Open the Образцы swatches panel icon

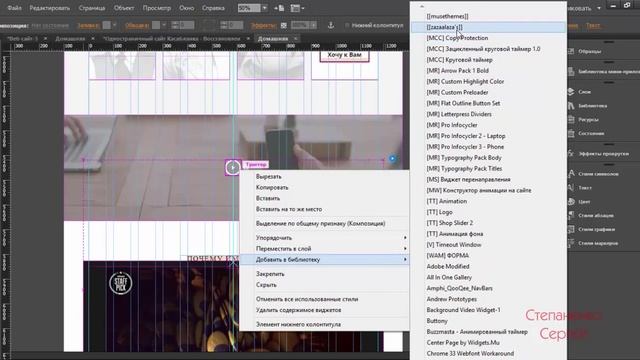click(x=571, y=51)
